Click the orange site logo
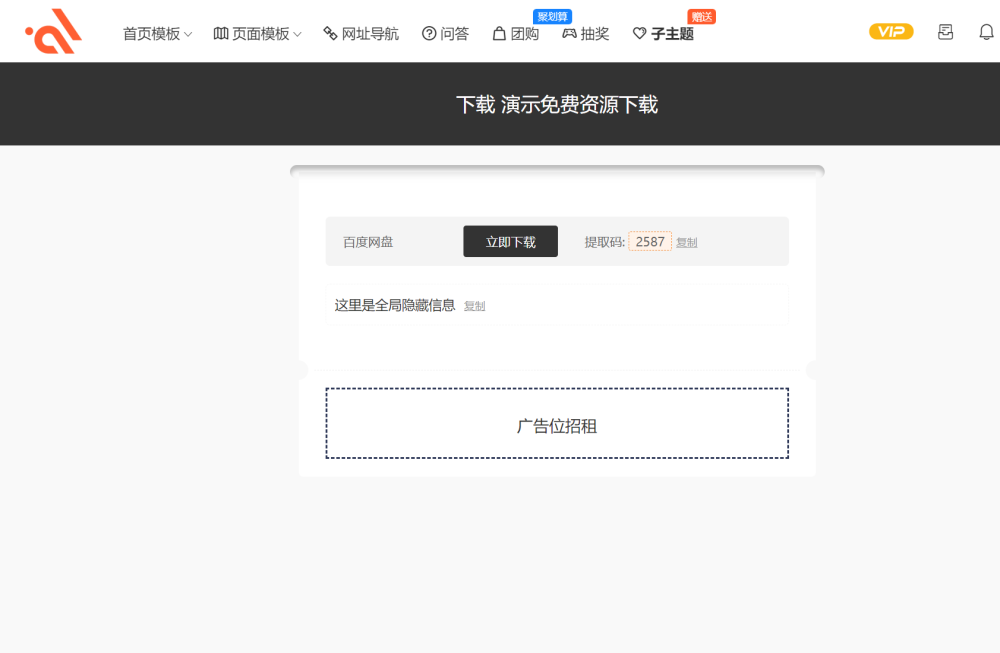Viewport: 1000px width, 653px height. pyautogui.click(x=54, y=31)
